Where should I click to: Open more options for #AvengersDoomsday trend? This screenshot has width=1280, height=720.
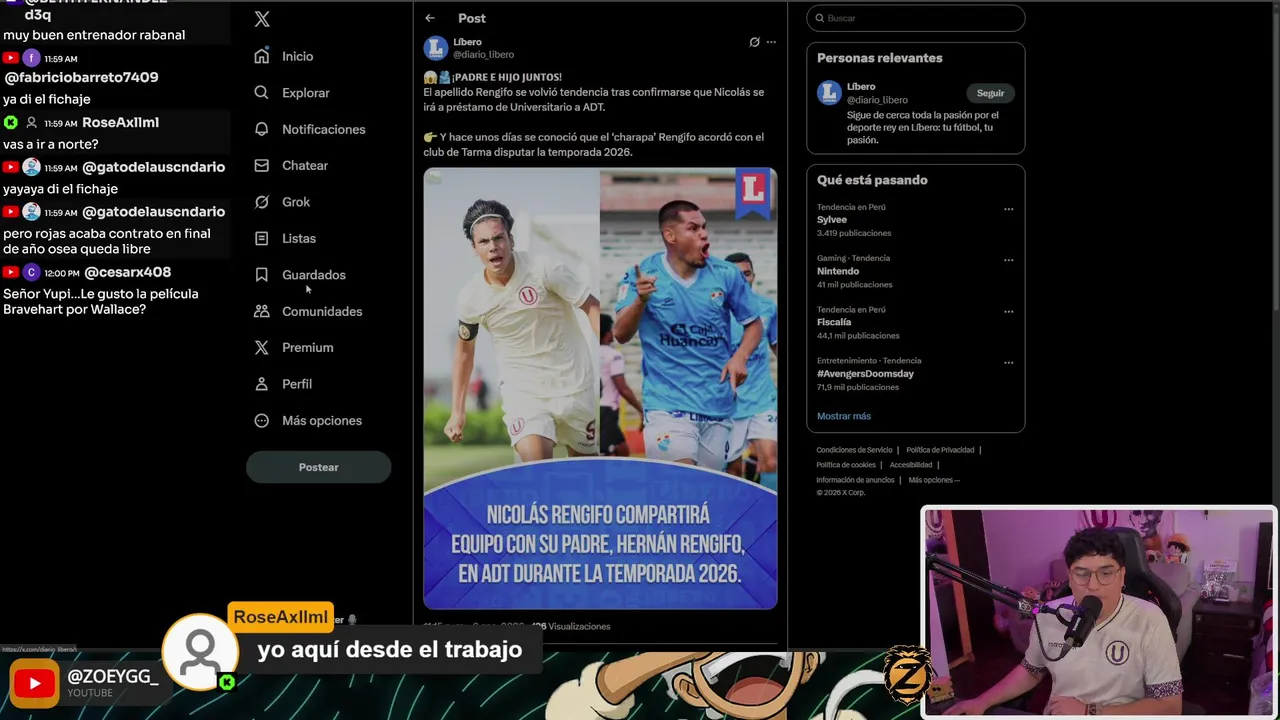(x=1008, y=362)
